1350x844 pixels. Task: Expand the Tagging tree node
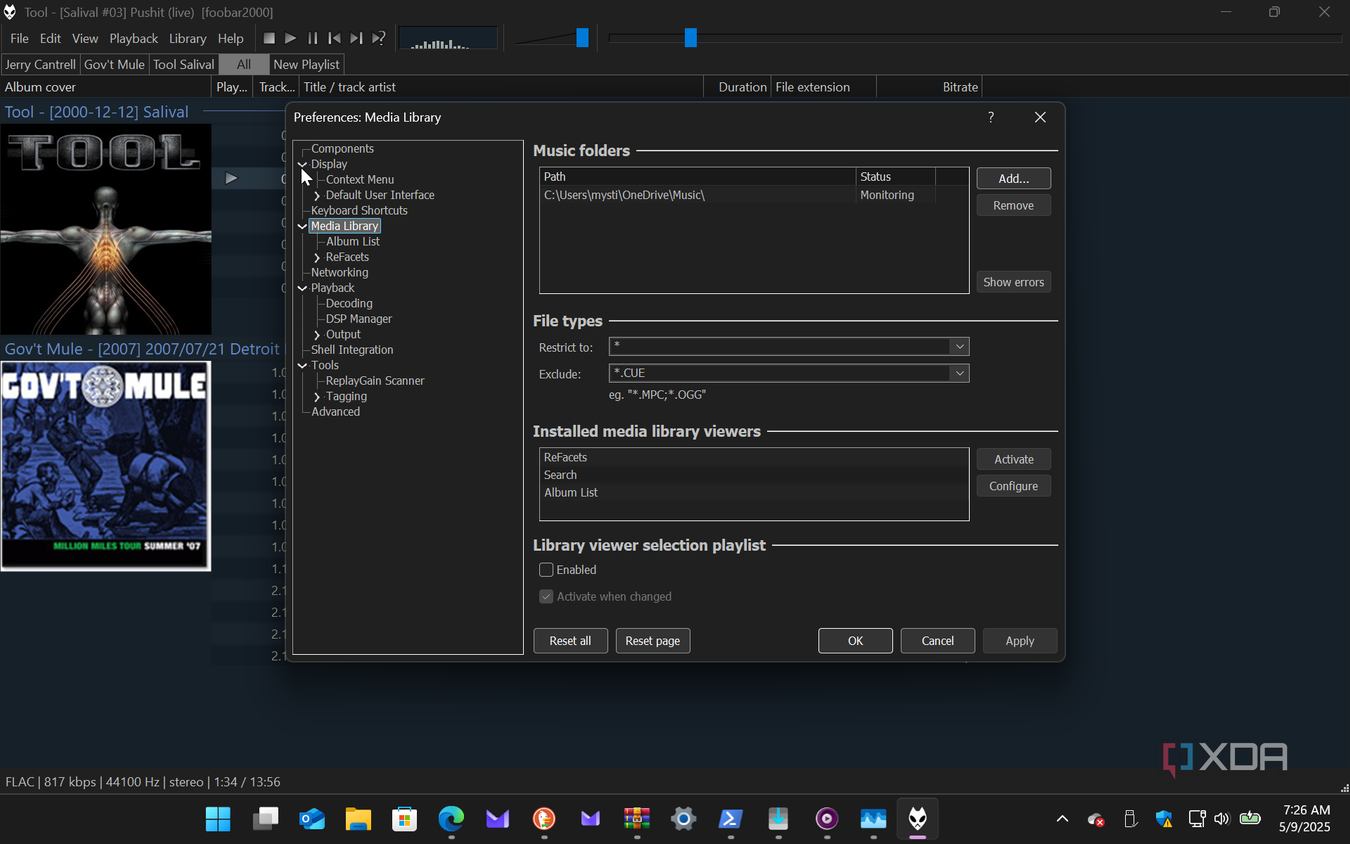coord(317,396)
